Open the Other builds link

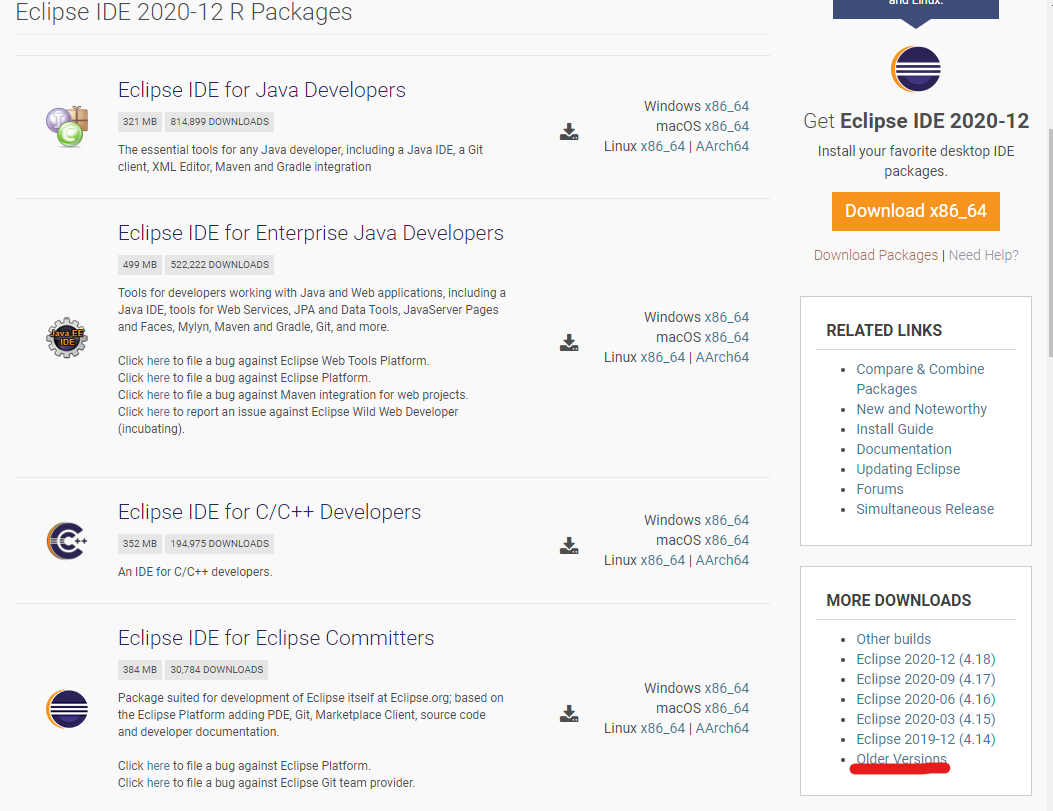tap(893, 639)
